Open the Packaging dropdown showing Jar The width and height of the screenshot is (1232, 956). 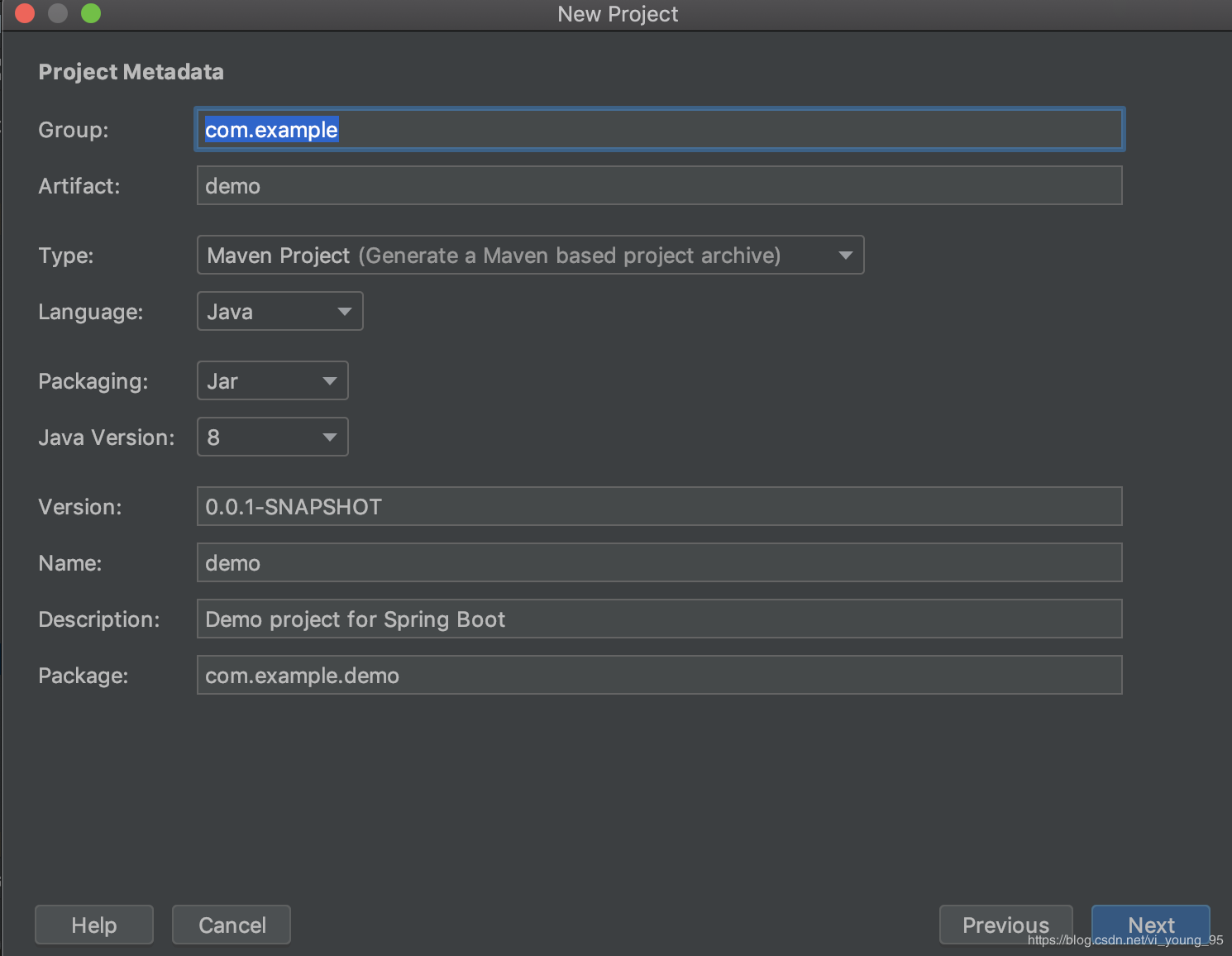272,381
